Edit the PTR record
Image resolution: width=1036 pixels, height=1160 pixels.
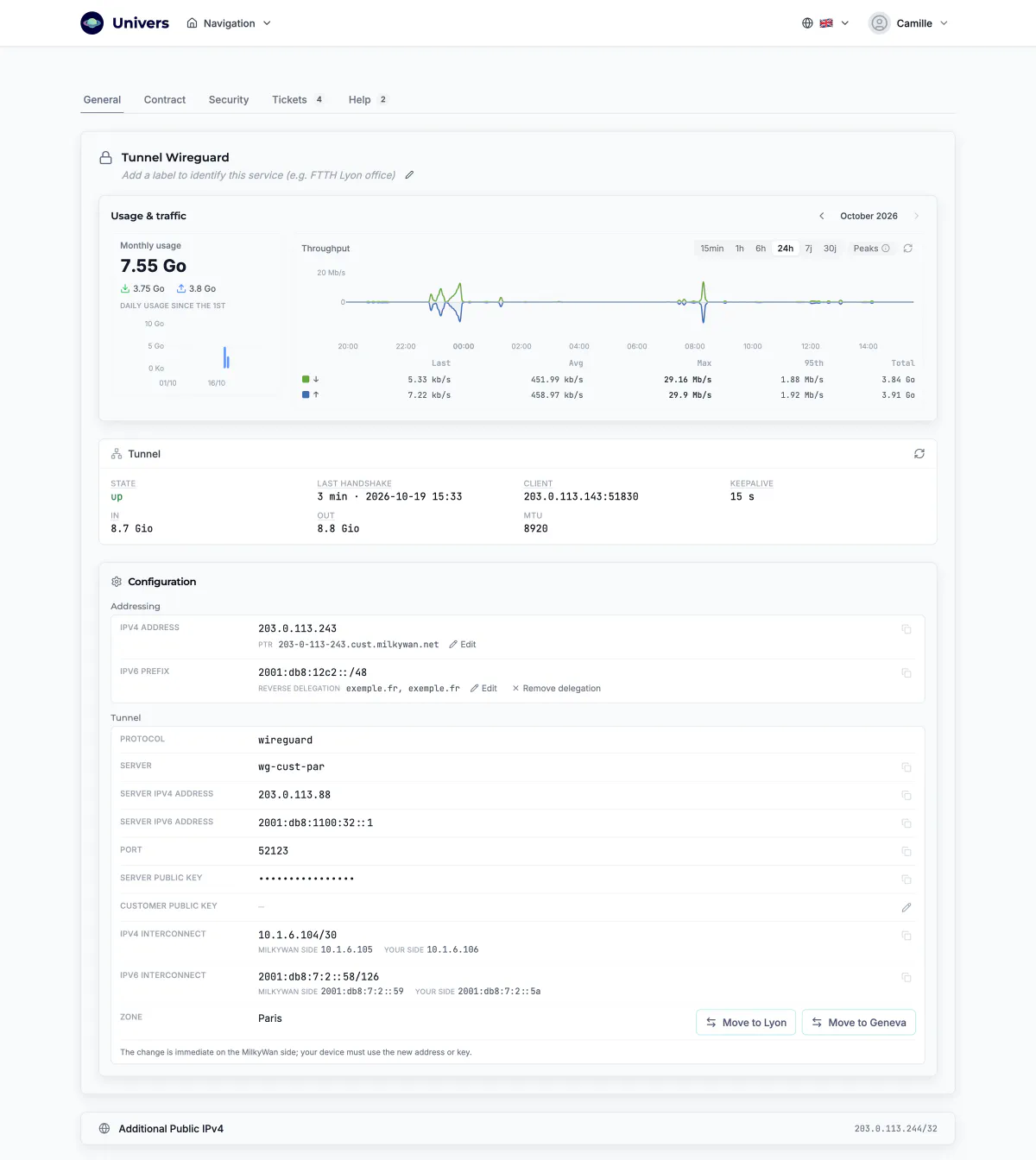coord(463,645)
